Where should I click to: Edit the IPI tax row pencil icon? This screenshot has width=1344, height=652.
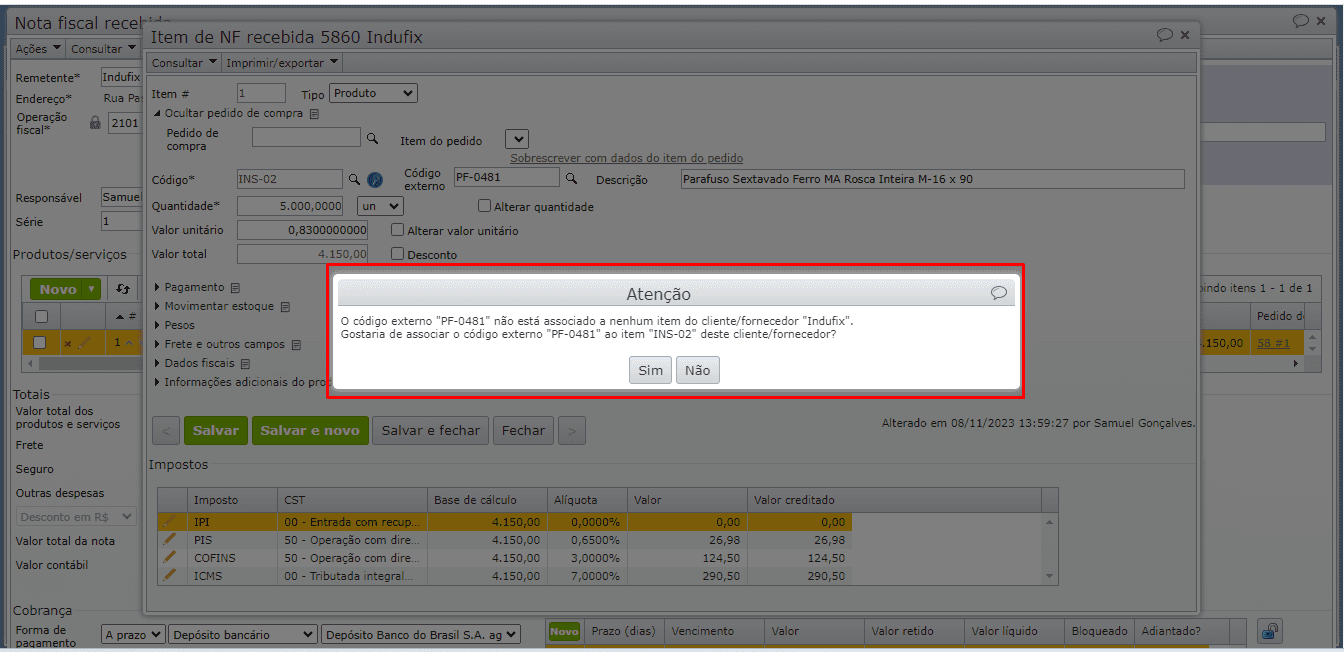(170, 521)
